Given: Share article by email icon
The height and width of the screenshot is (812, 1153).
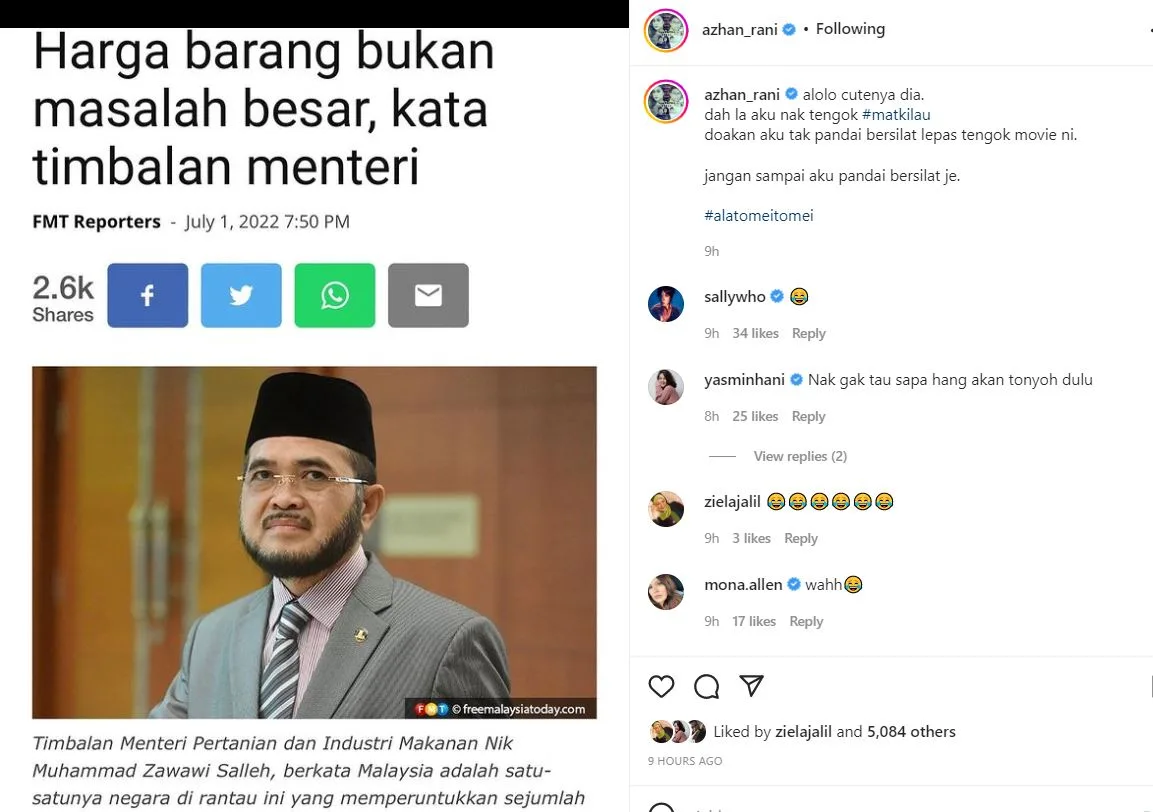Looking at the screenshot, I should pyautogui.click(x=428, y=295).
